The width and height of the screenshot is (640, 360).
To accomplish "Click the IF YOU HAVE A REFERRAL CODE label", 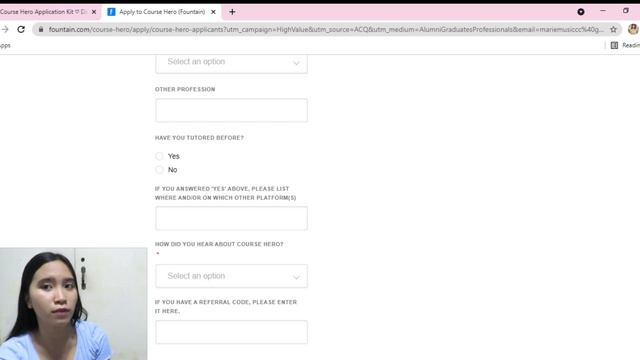I will [226, 306].
